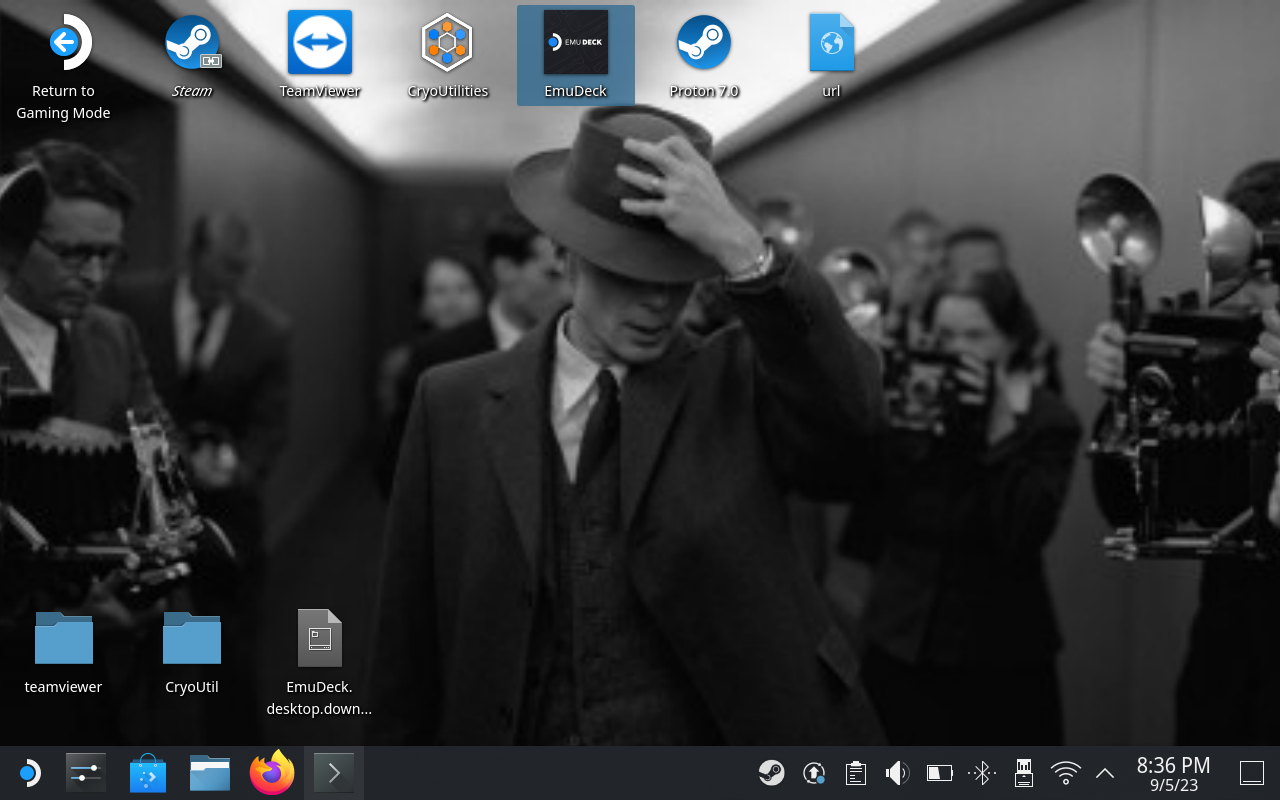Toggle Bluetooth from the system tray
Viewport: 1280px width, 800px height.
[x=981, y=773]
